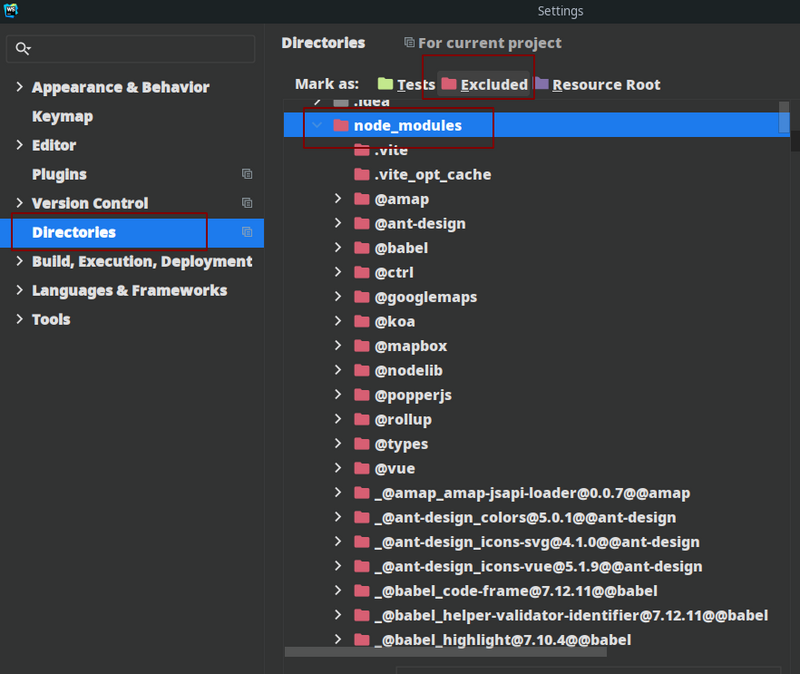Open the Editor settings entry
Viewport: 800px width, 674px height.
54,145
